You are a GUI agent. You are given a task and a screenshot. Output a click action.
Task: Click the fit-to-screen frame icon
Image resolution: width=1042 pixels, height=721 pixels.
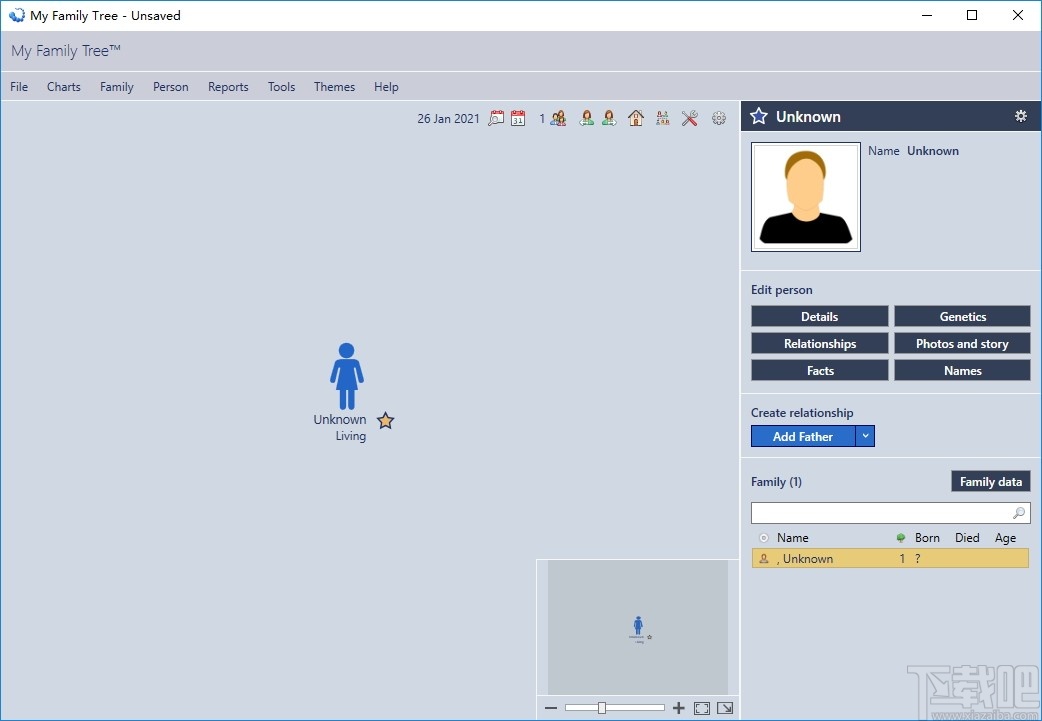coord(702,708)
